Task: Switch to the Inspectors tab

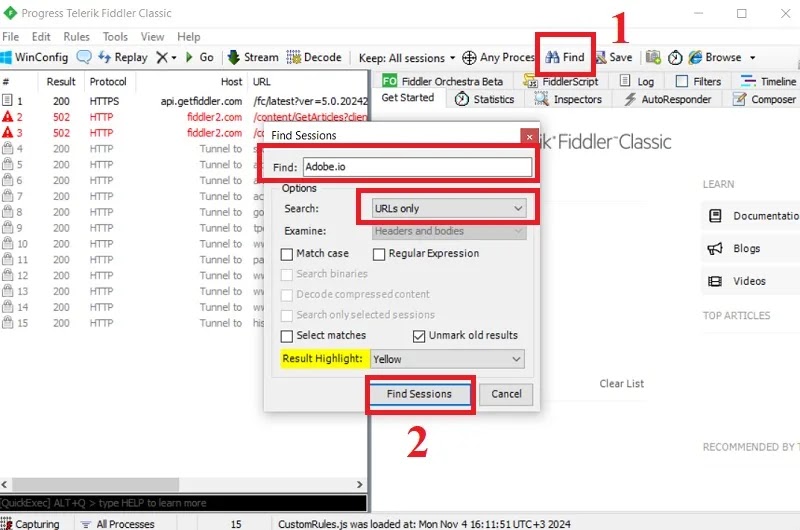Action: (568, 99)
